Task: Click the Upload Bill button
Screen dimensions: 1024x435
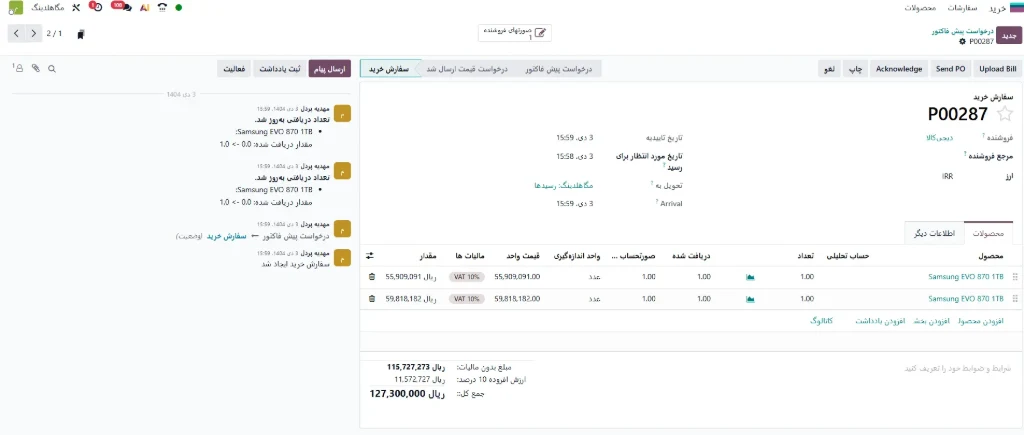Action: (998, 69)
